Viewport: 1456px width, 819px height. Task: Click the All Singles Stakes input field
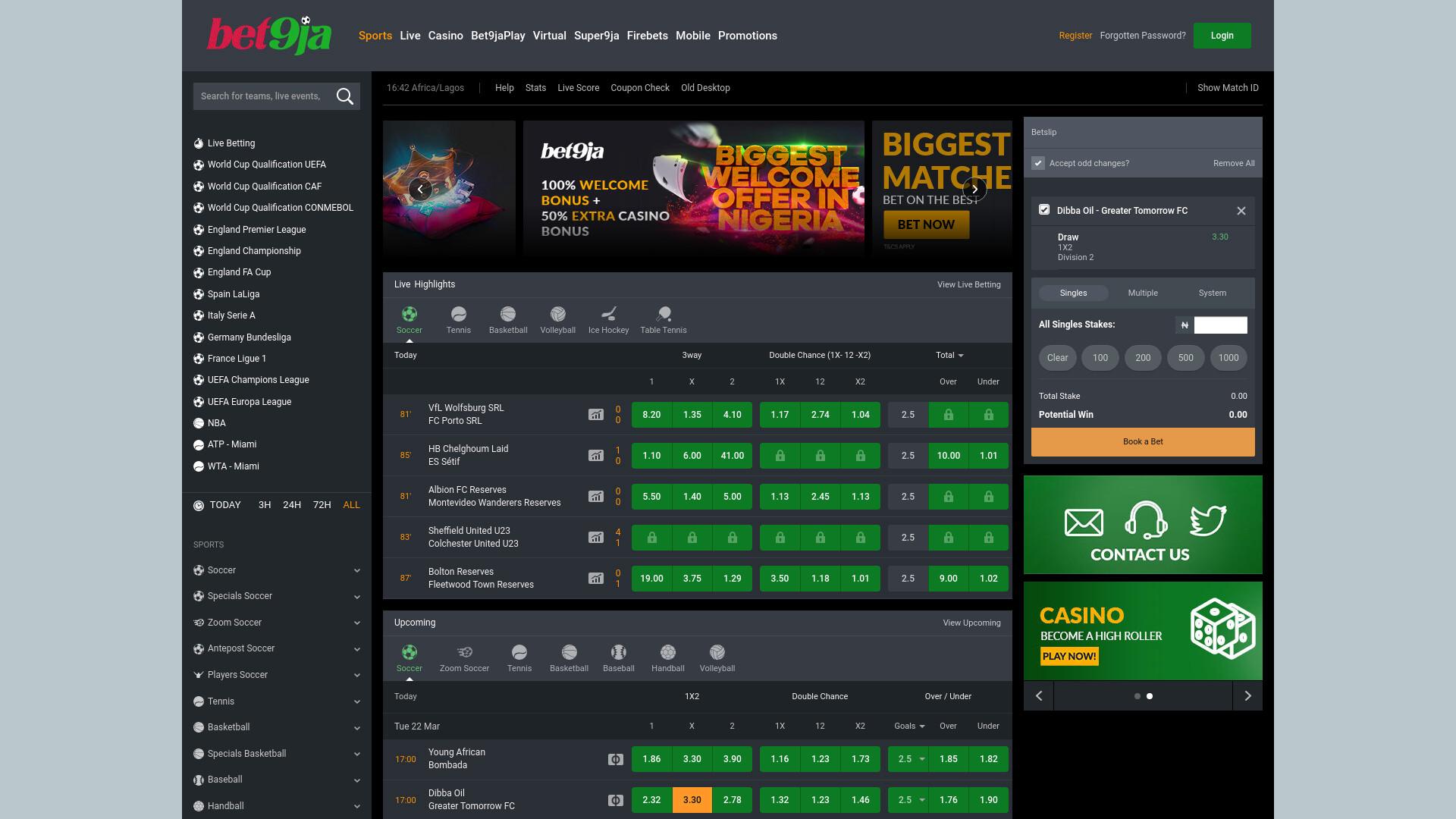tap(1220, 325)
